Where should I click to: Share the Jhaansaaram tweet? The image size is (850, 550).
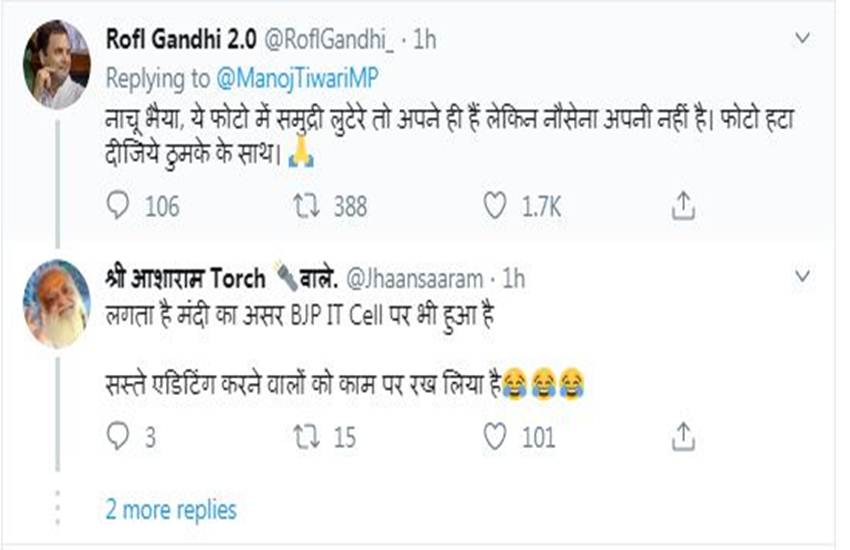[683, 435]
